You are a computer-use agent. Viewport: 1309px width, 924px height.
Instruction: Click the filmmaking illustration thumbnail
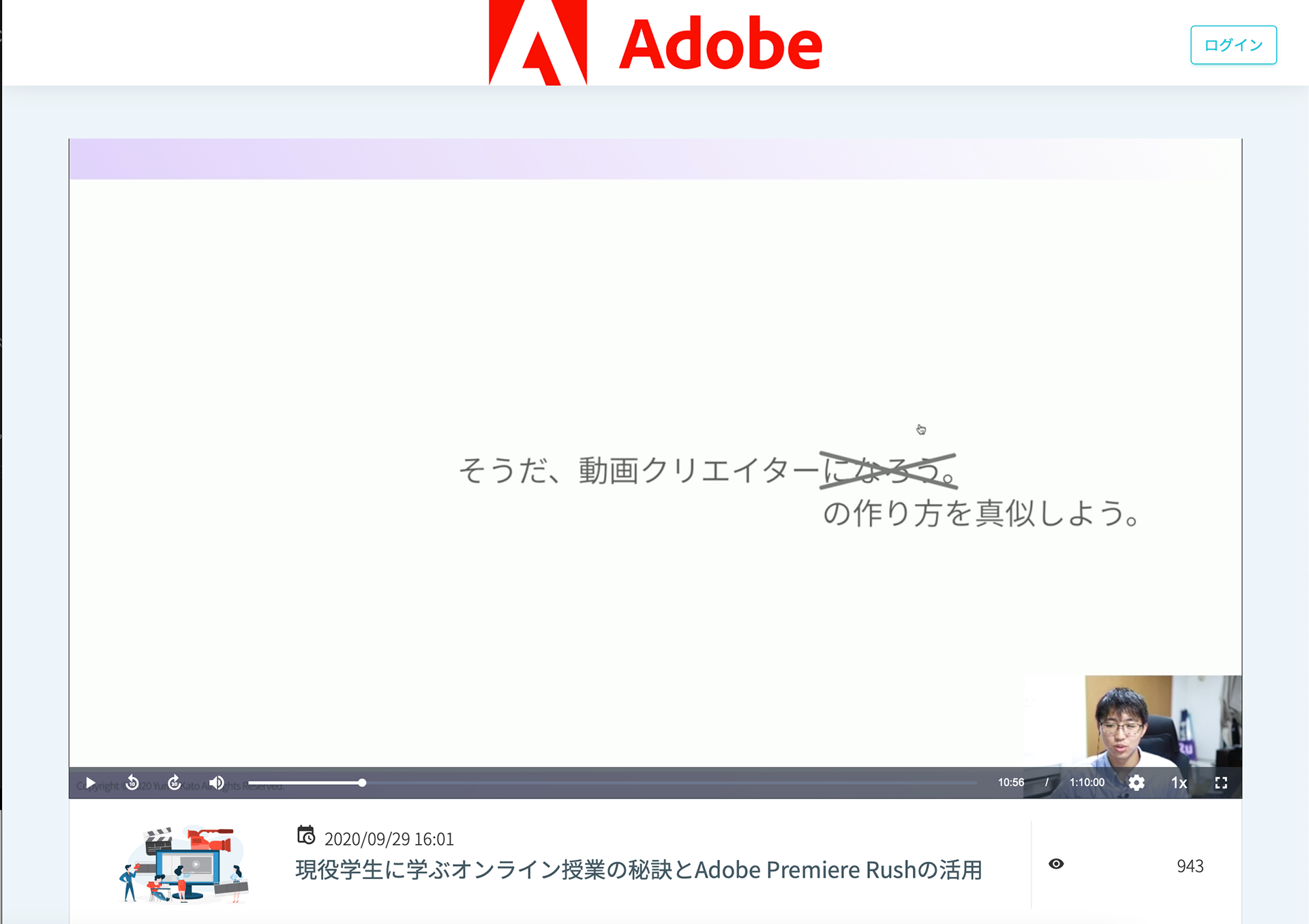tap(184, 865)
